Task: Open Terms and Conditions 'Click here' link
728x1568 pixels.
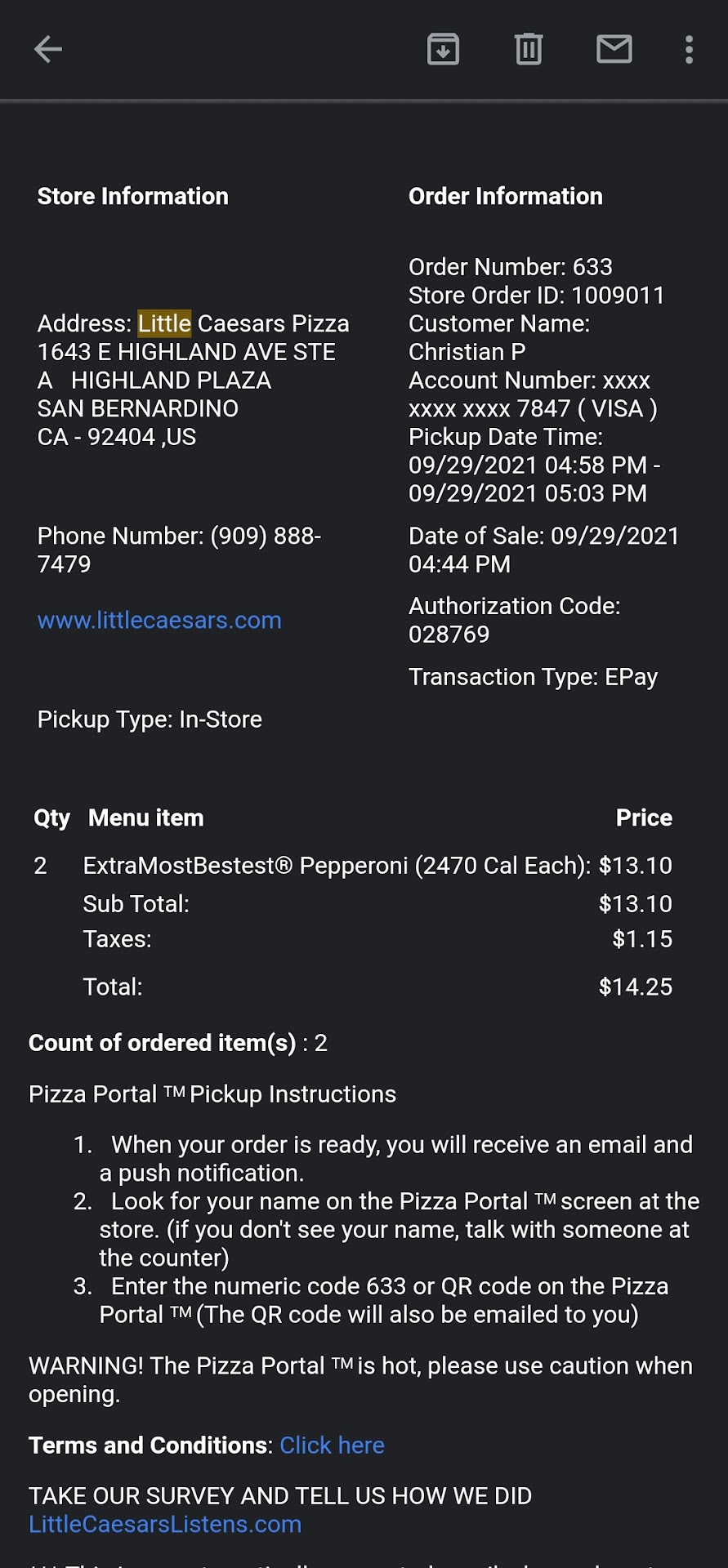Action: [332, 1445]
